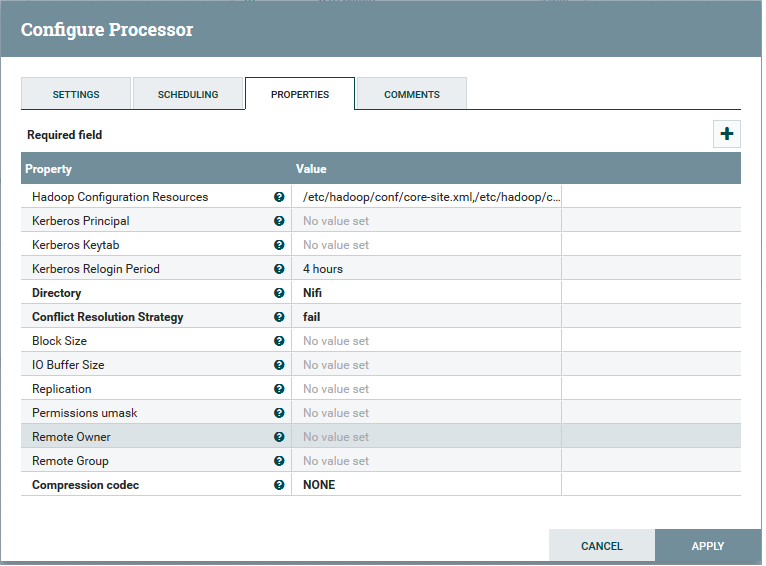This screenshot has width=766, height=566.
Task: Set the Replication value field
Action: [x=425, y=389]
